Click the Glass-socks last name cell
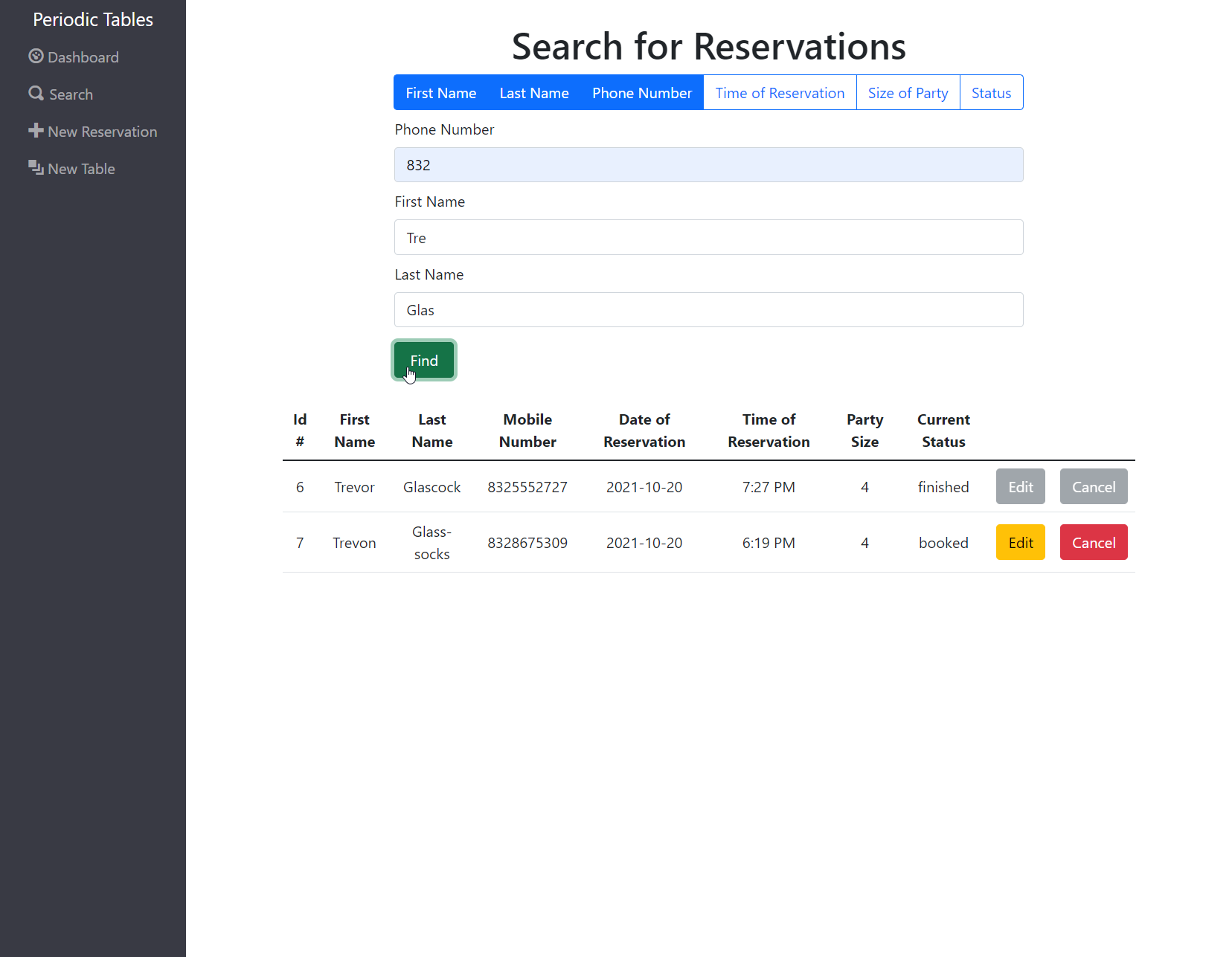 click(431, 543)
